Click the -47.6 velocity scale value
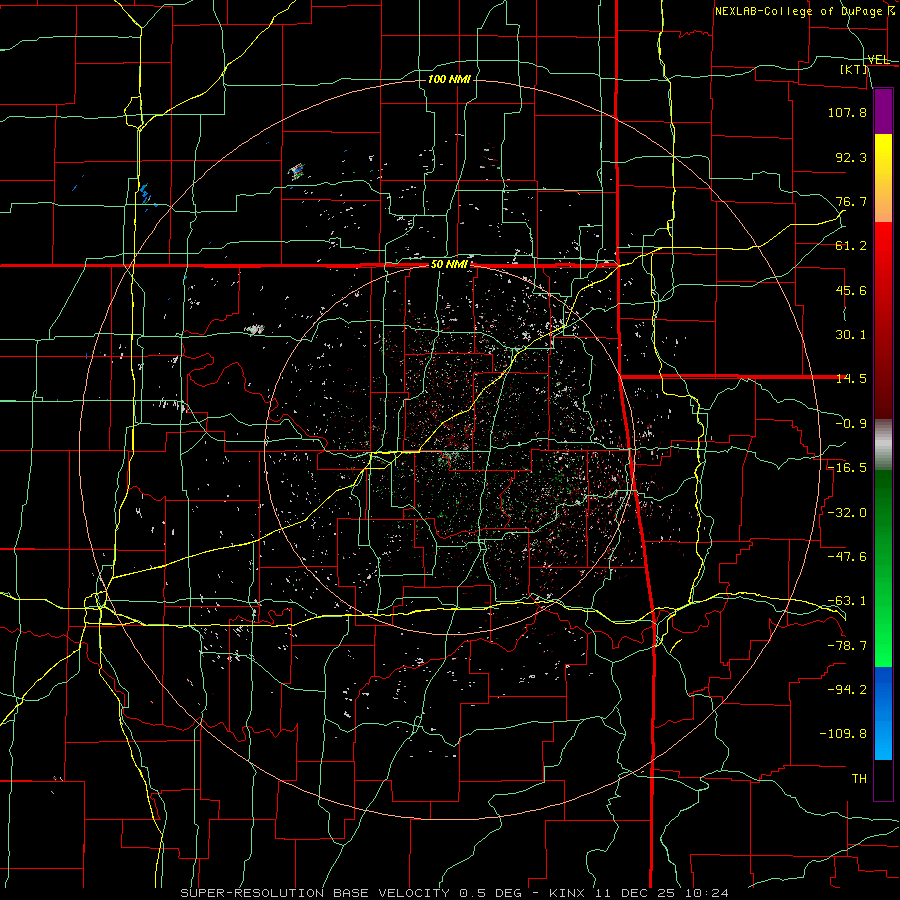Screen dimensions: 900x900 (847, 557)
